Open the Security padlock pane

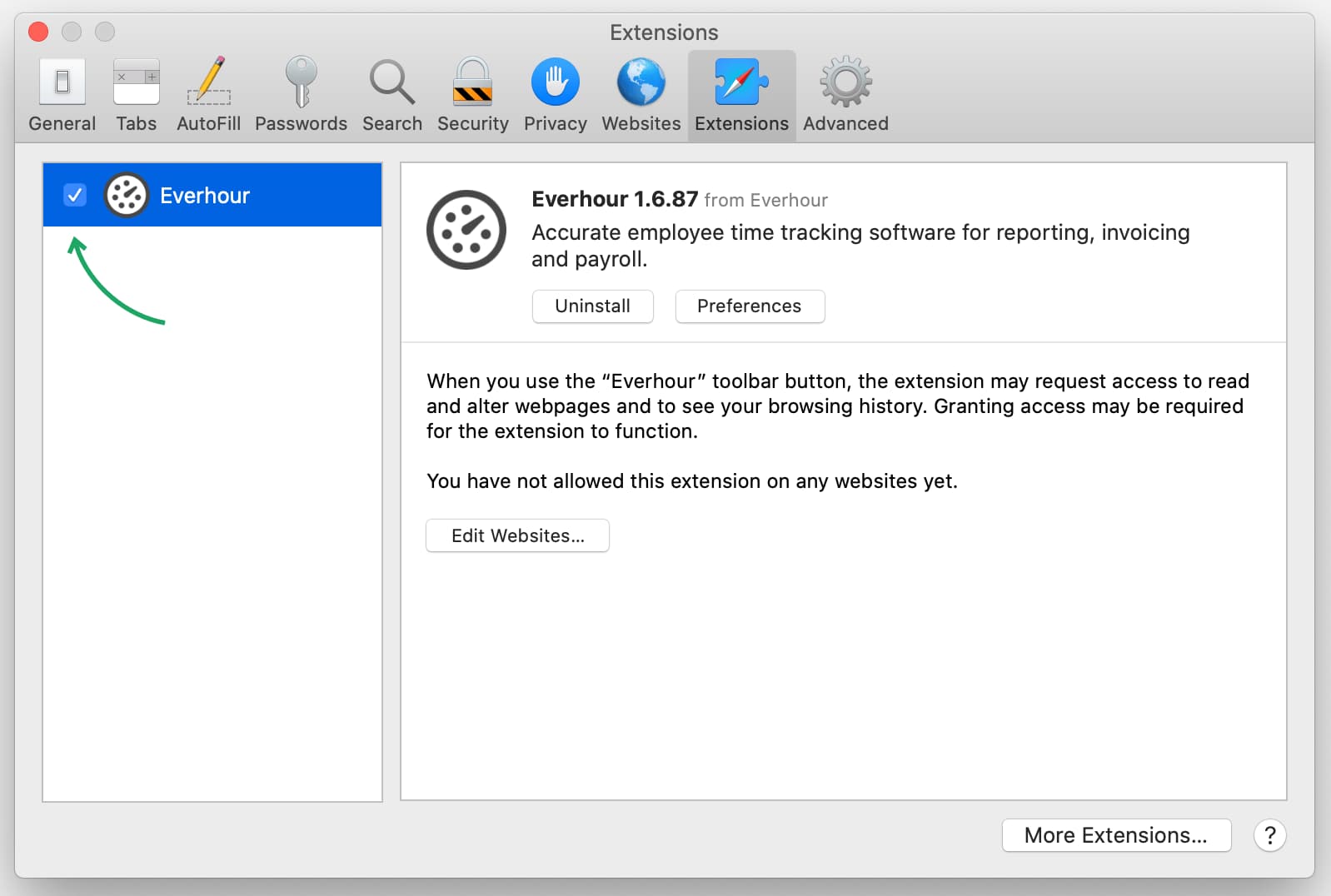pyautogui.click(x=472, y=95)
